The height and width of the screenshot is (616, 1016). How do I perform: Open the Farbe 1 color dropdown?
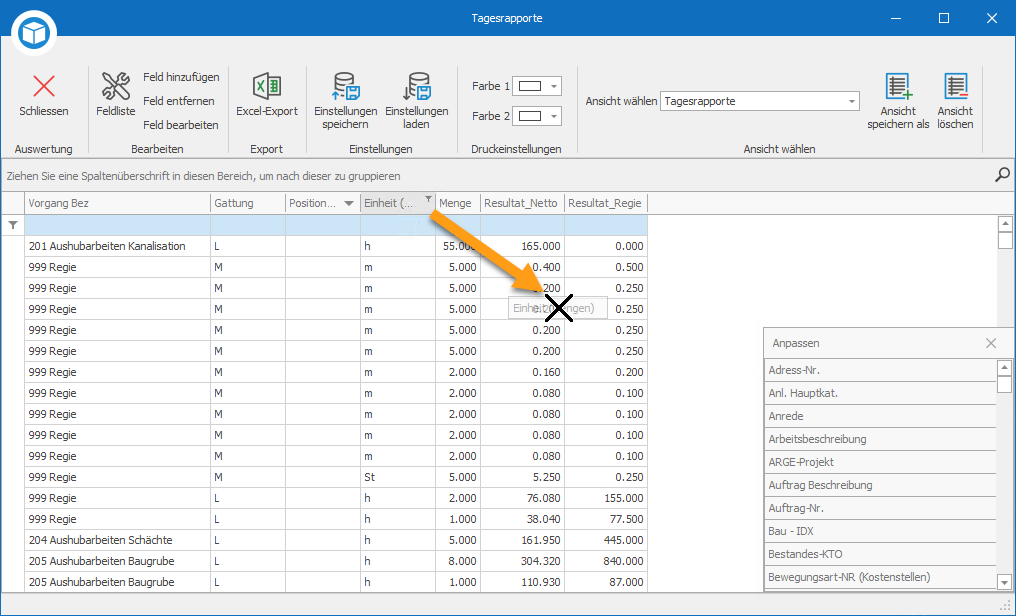point(553,86)
